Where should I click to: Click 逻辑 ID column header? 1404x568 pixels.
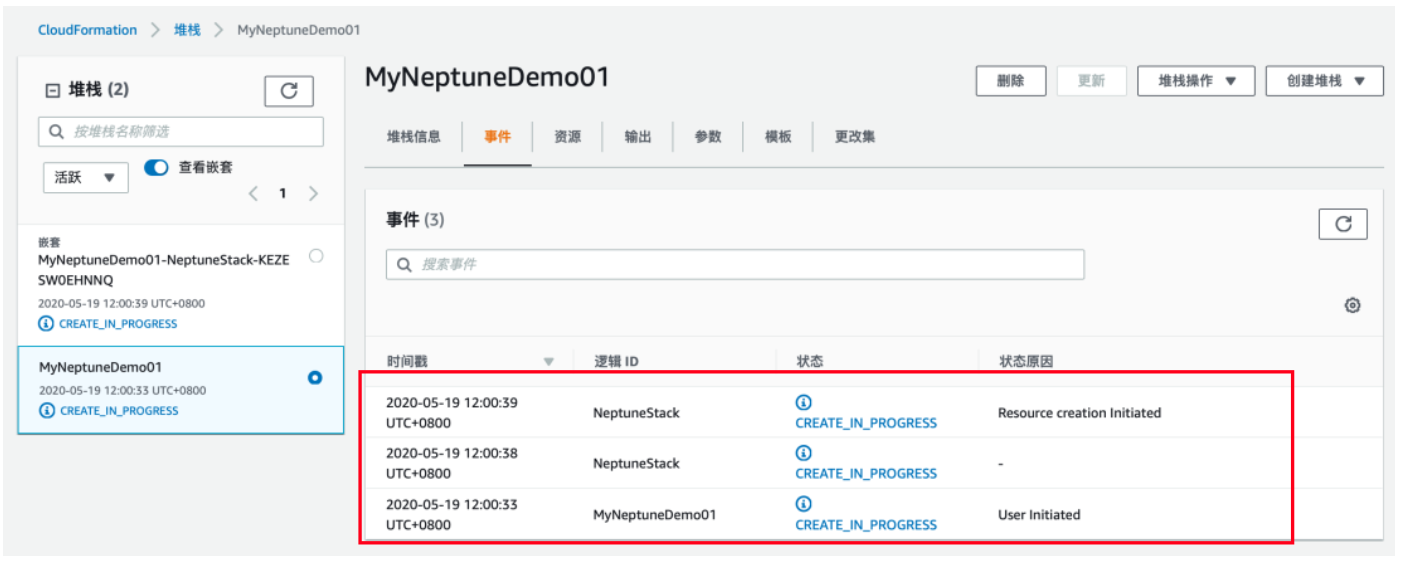[616, 361]
